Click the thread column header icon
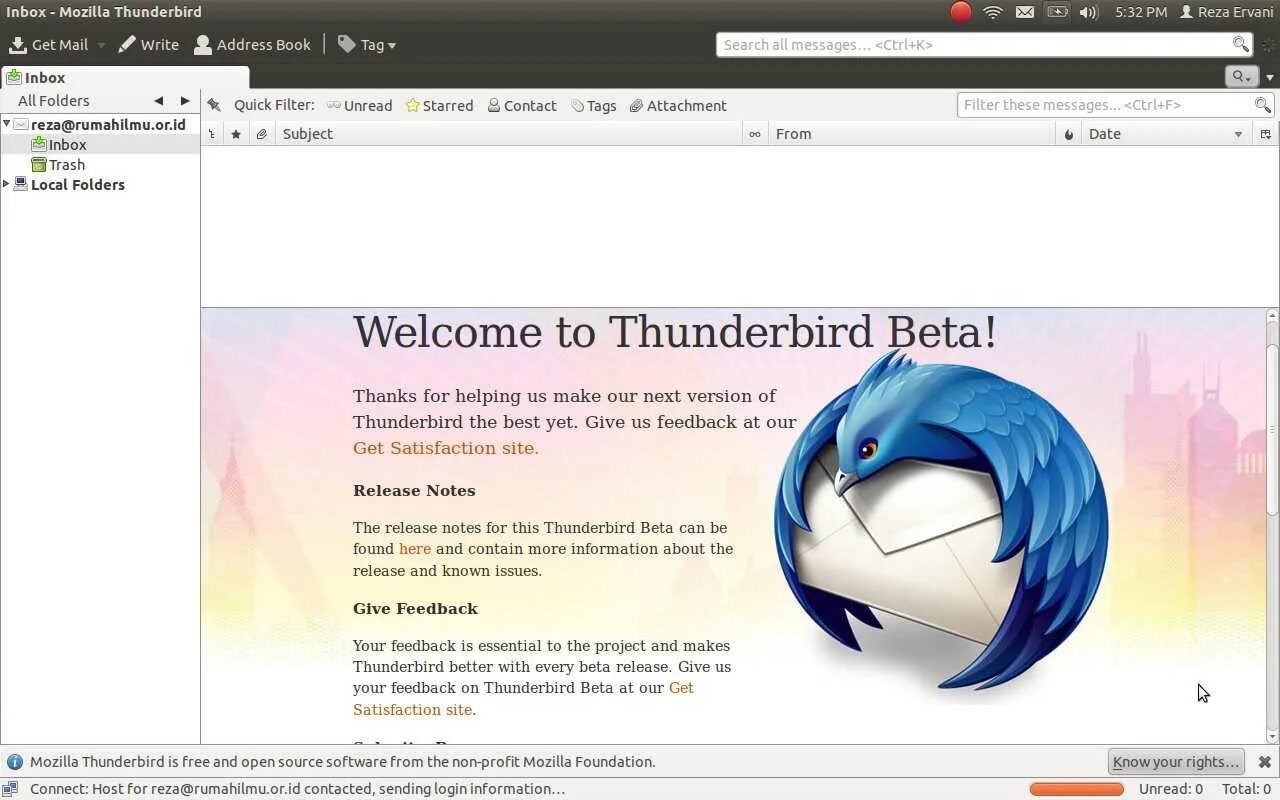Image resolution: width=1280 pixels, height=800 pixels. tap(212, 134)
